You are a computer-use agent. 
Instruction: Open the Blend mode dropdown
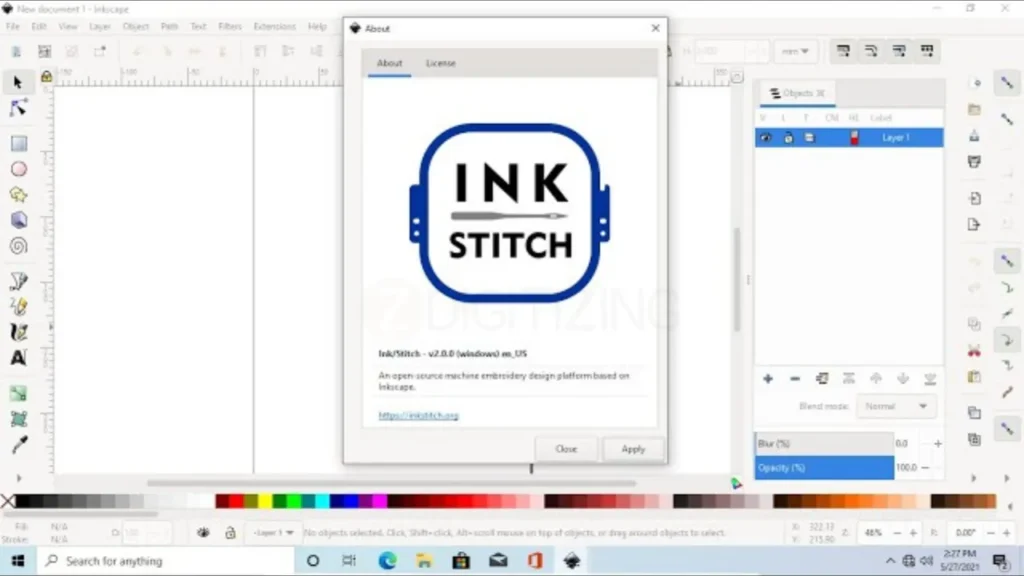pos(896,406)
